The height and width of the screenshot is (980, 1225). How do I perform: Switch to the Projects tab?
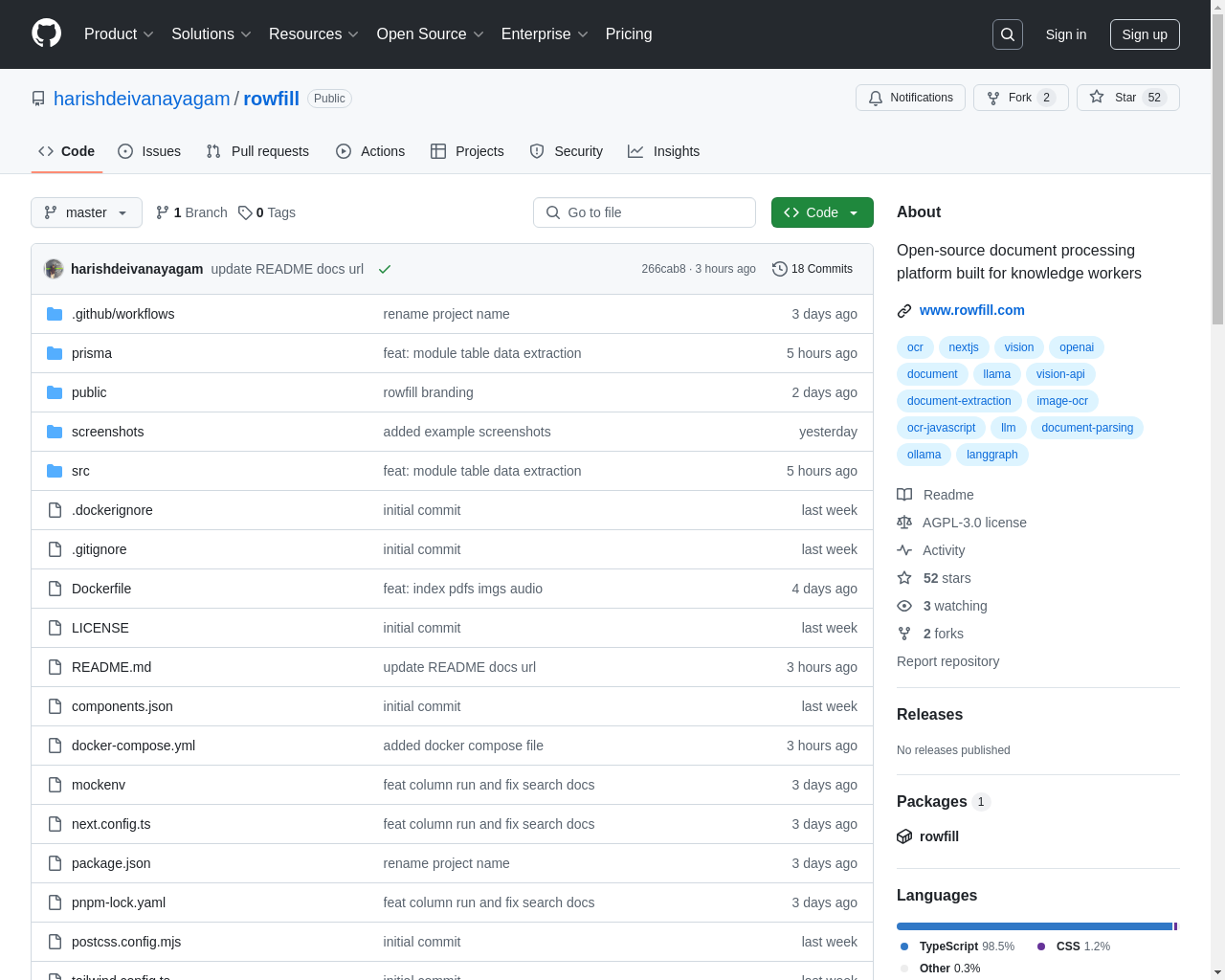coord(467,151)
